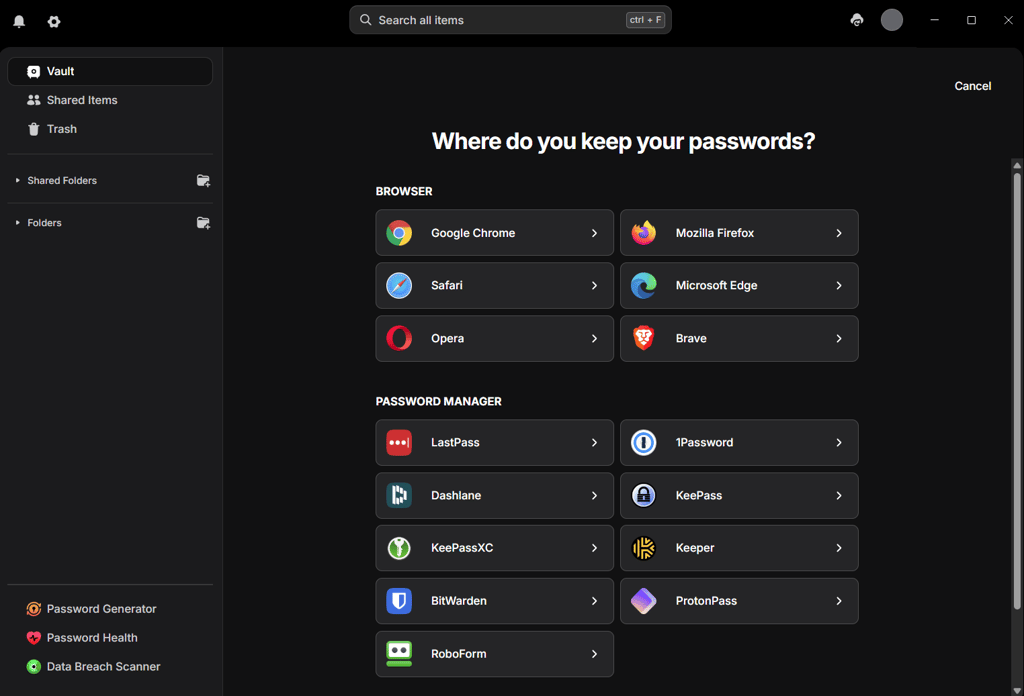Choose ProtonPass as import source
The height and width of the screenshot is (696, 1024).
pos(739,601)
